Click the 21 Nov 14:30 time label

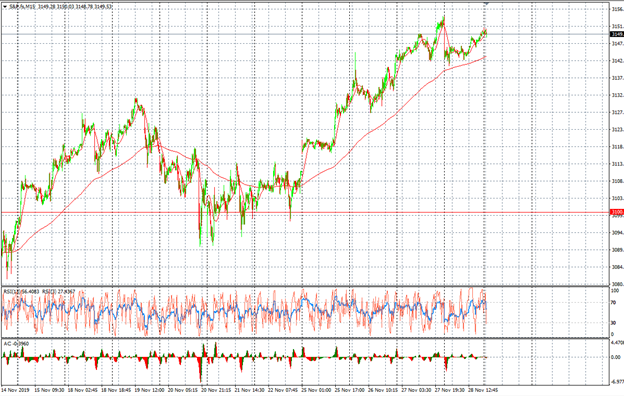(250, 390)
